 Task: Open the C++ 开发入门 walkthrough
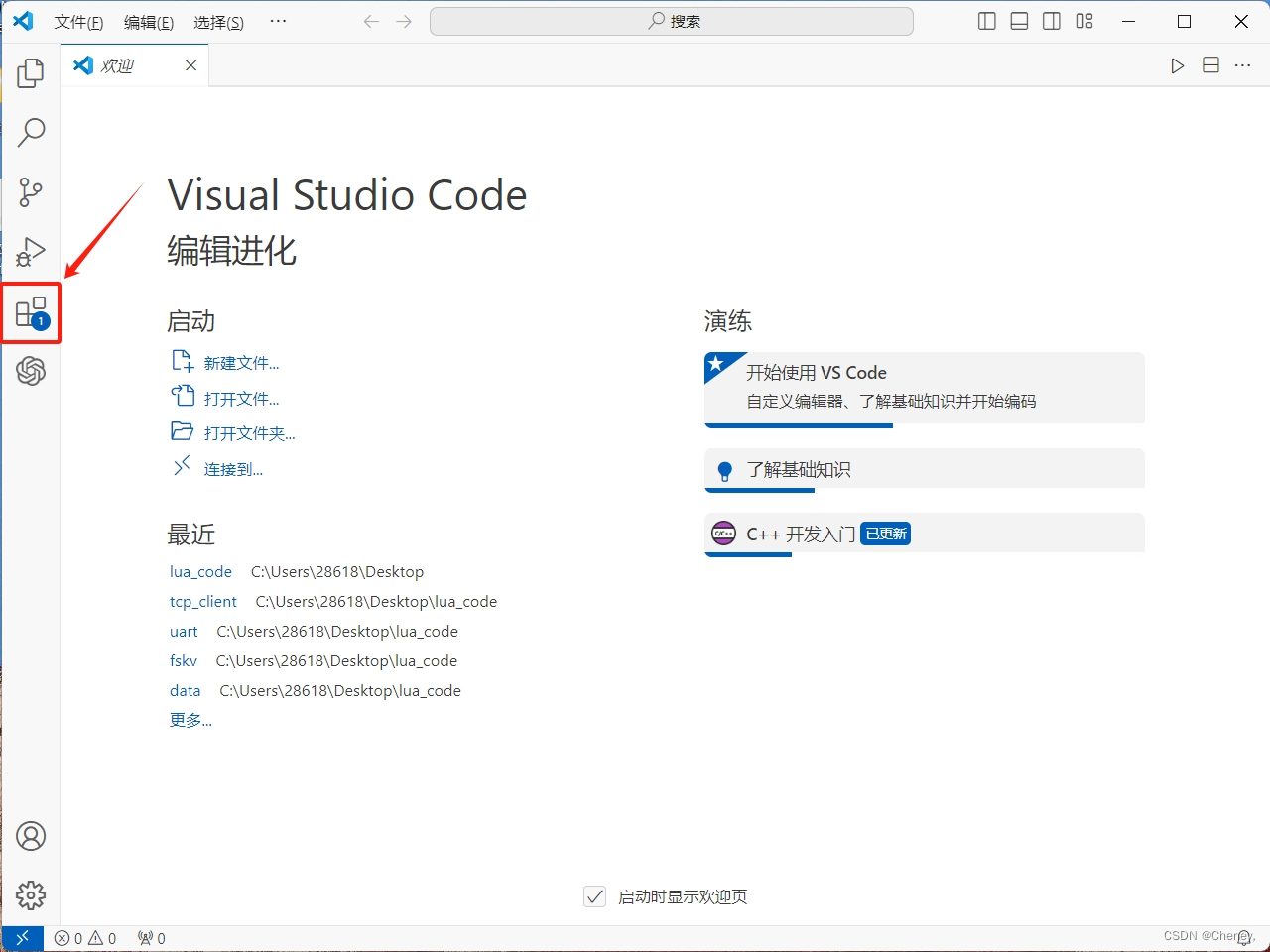925,534
